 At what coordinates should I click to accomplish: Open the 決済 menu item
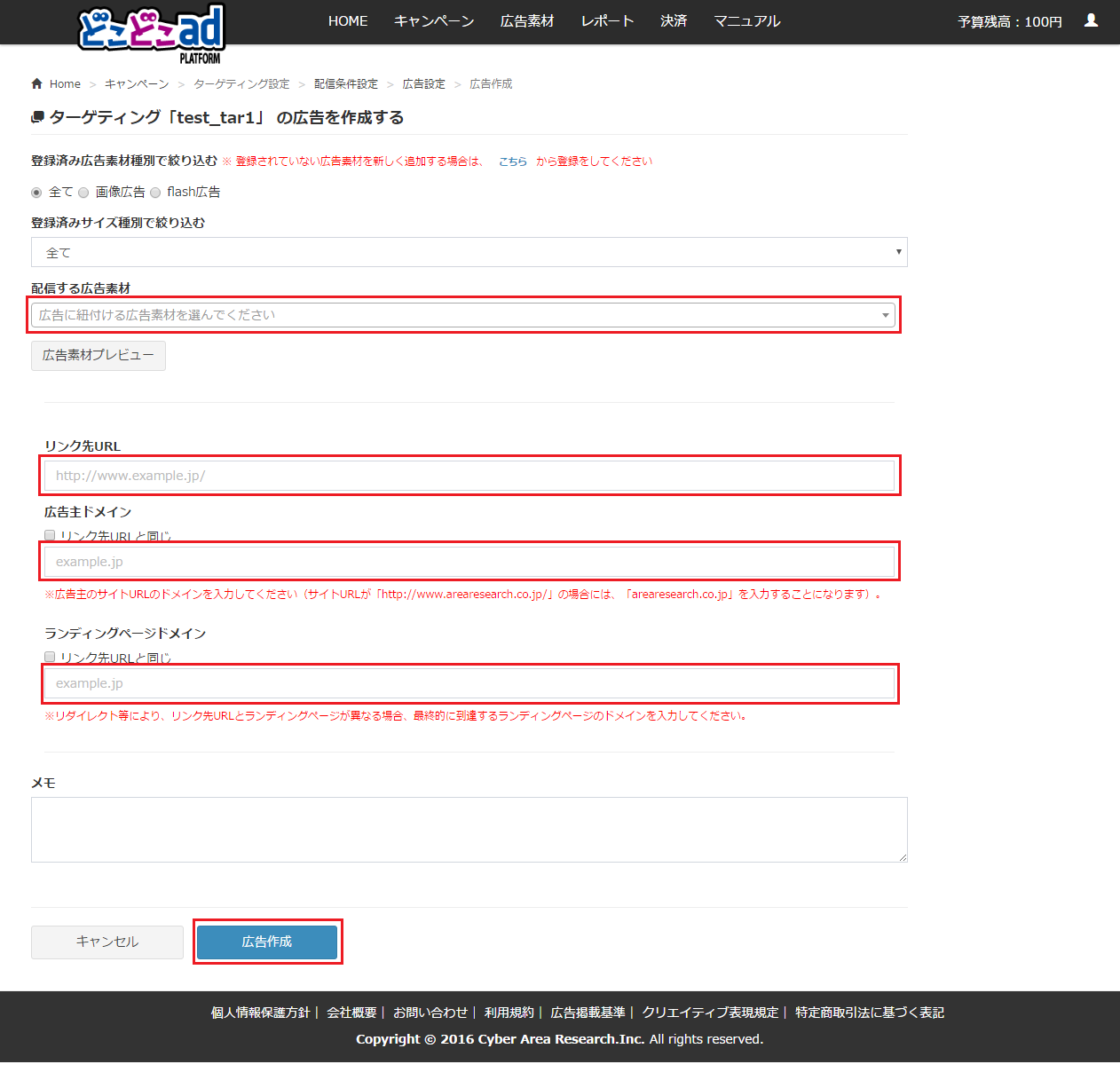pos(674,20)
